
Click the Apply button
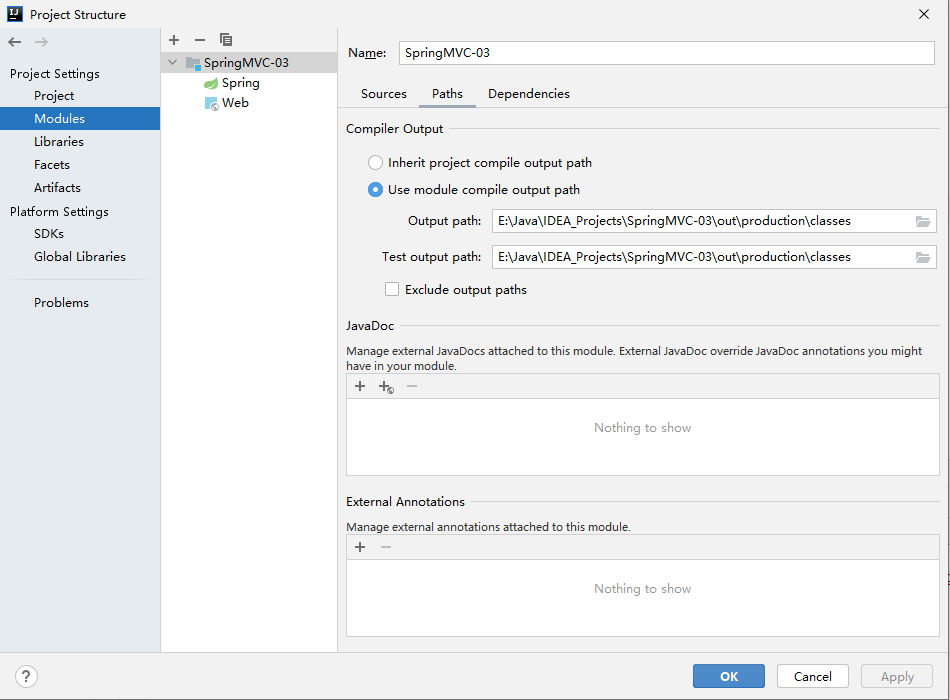tap(897, 676)
